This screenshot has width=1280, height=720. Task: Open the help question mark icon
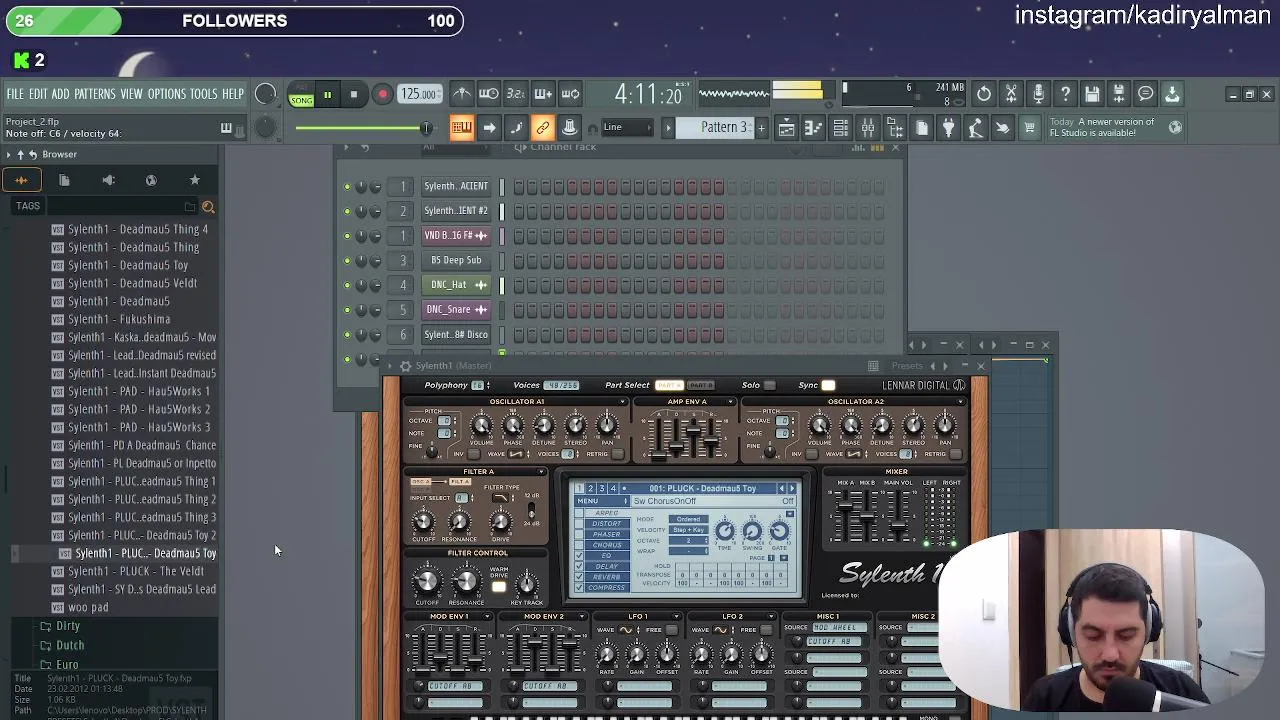(1065, 94)
